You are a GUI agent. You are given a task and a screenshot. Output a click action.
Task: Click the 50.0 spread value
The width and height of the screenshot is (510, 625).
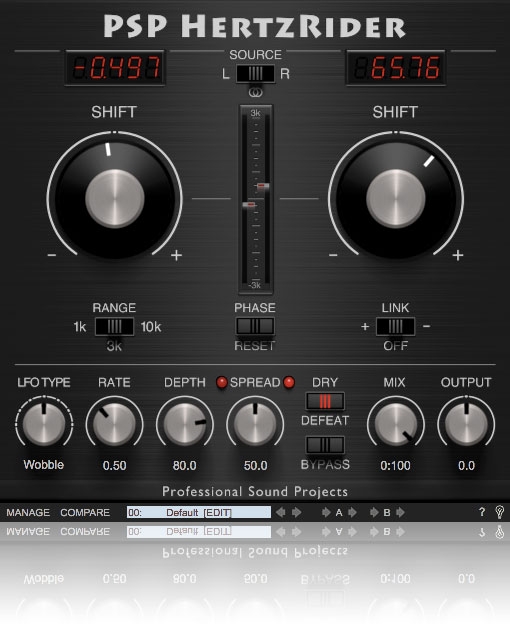point(255,465)
